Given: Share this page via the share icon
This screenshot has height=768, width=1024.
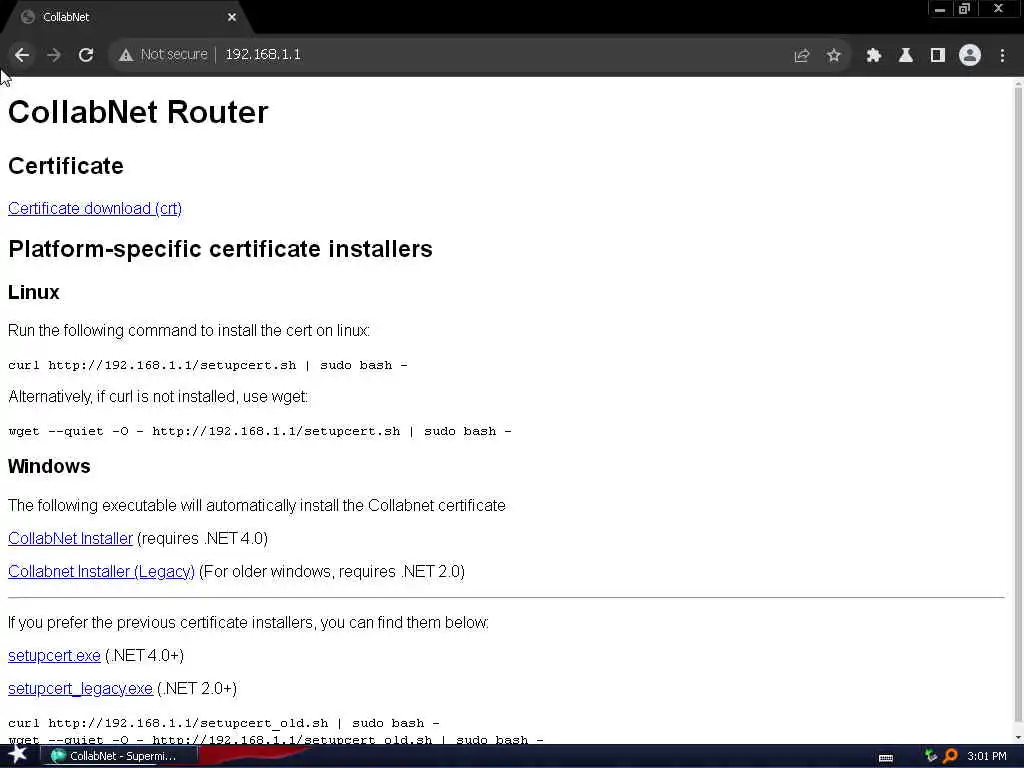Looking at the screenshot, I should point(802,56).
